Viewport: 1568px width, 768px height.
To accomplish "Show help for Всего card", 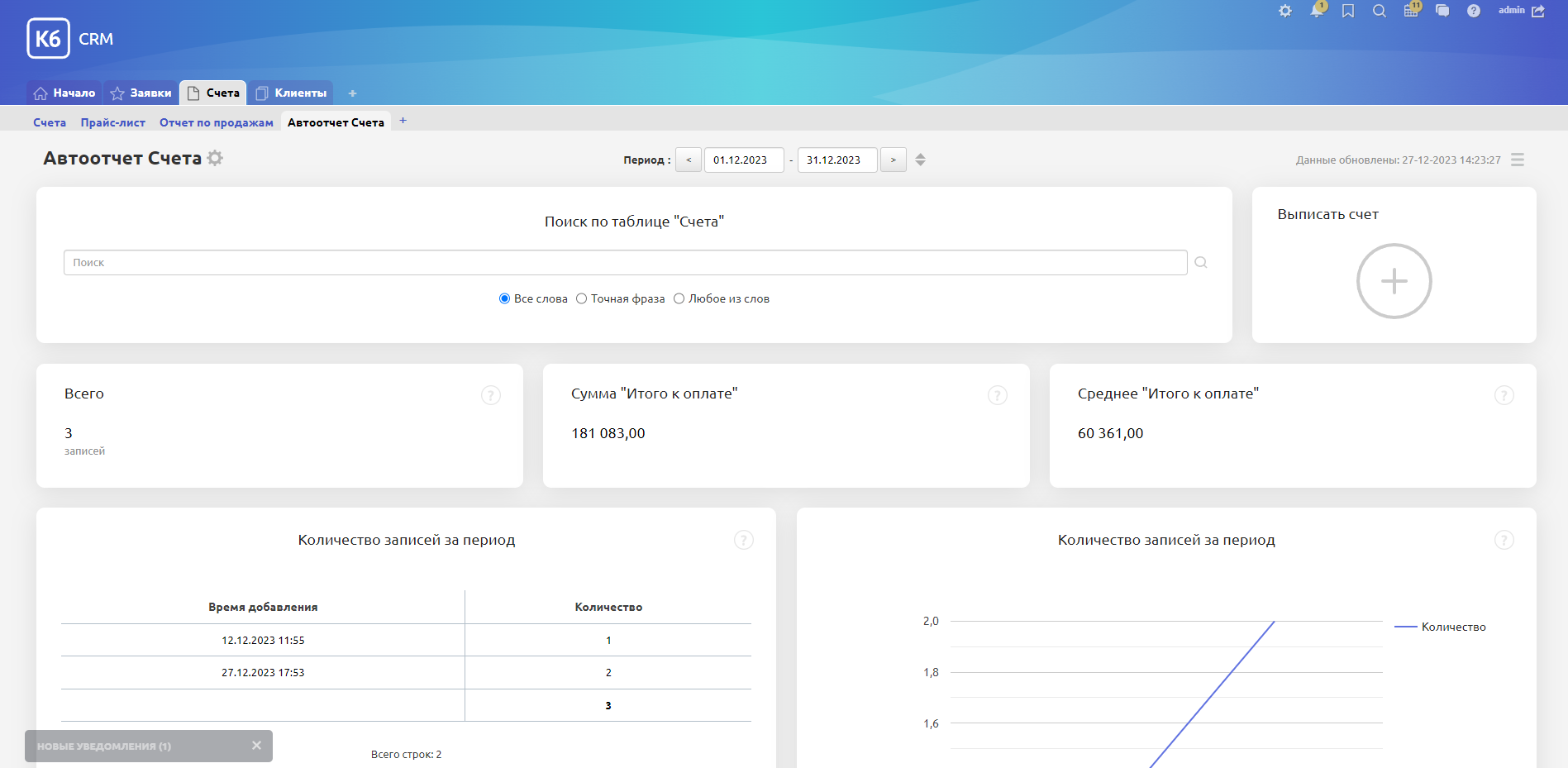I will tap(491, 395).
